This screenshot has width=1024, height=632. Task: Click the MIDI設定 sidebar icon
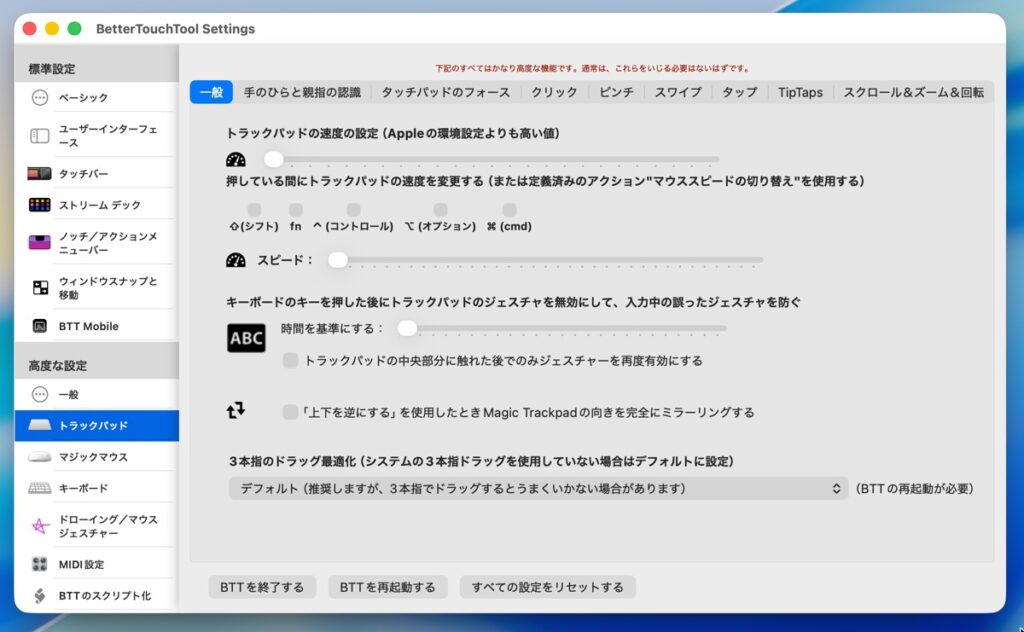click(40, 564)
